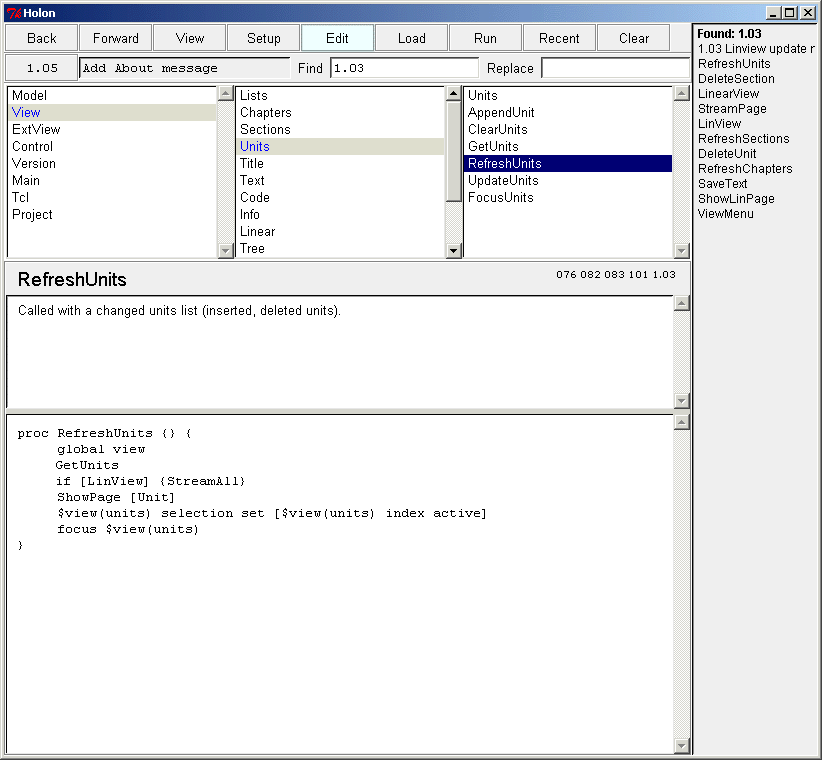Screen dimensions: 822x760
Task: Click revision number 101 in header
Action: [x=639, y=275]
